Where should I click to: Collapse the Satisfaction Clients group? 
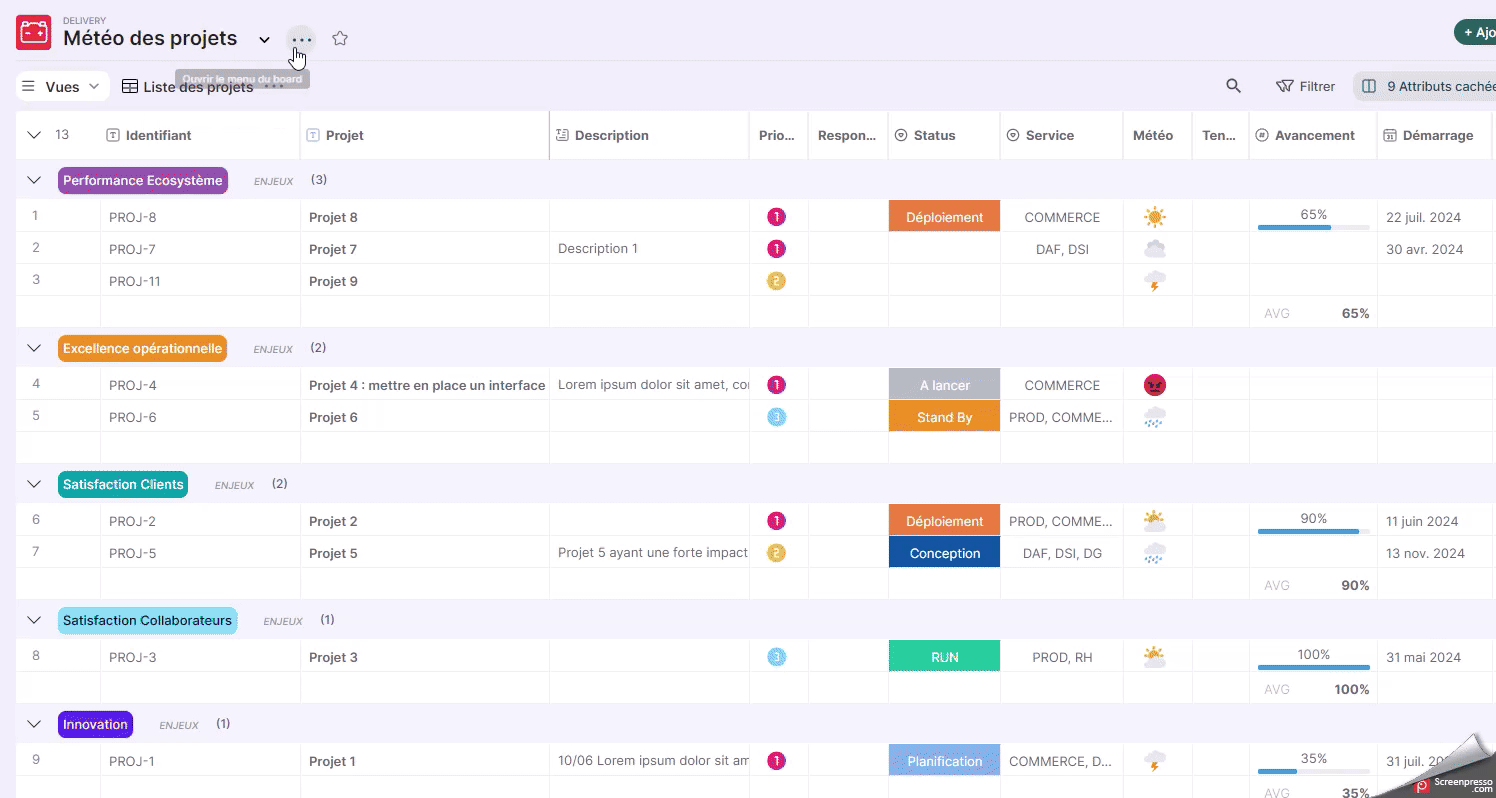coord(34,484)
